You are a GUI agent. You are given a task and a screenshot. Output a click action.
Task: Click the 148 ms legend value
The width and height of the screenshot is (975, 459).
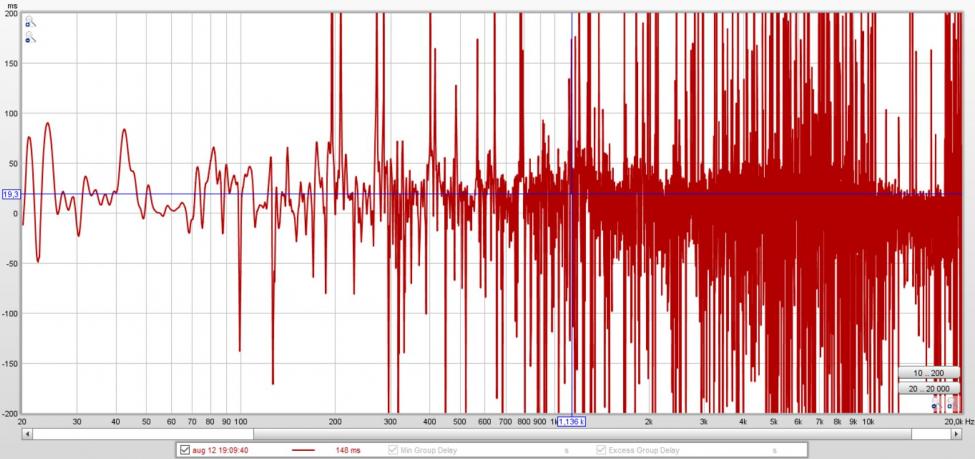348,450
